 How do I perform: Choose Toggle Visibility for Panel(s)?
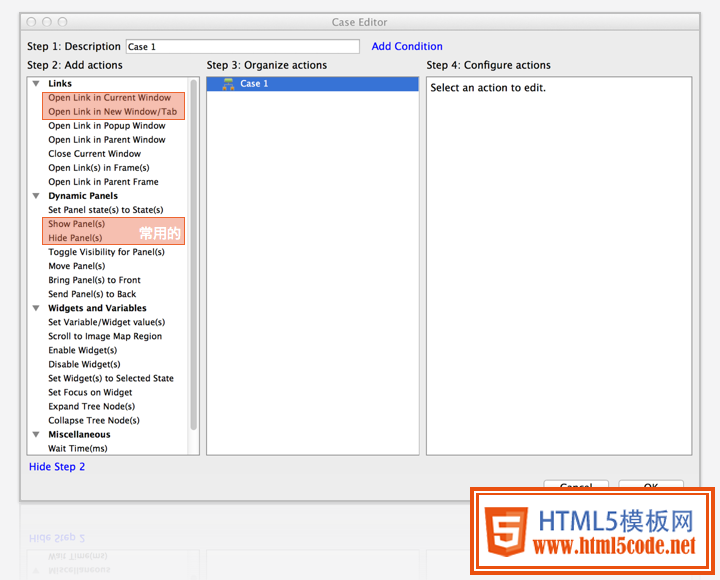(x=106, y=252)
